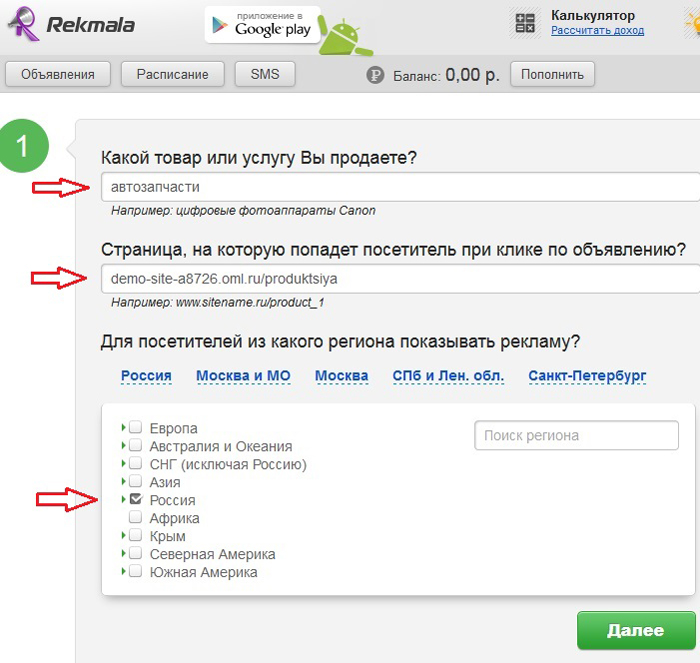Open the Объявления section

tap(58, 74)
